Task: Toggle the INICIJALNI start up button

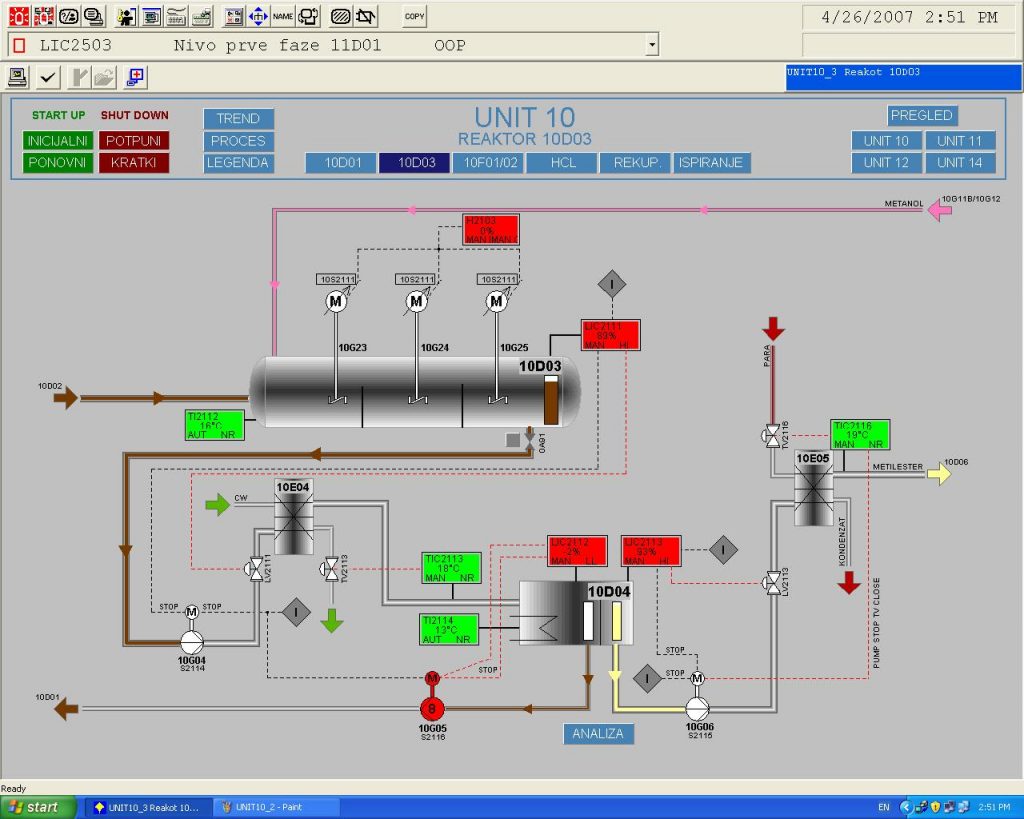Action: (x=58, y=141)
